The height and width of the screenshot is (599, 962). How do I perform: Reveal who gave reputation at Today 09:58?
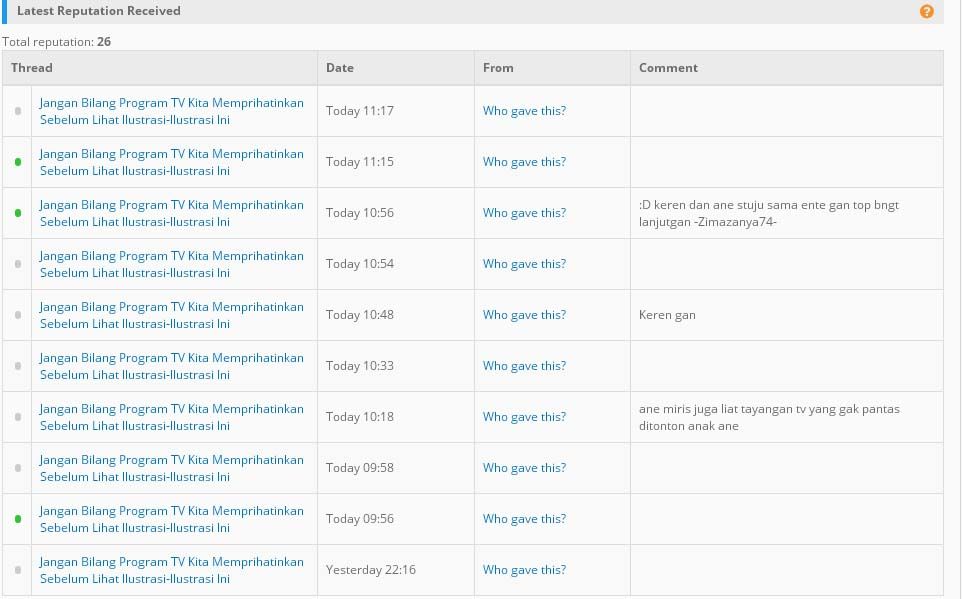coord(524,468)
